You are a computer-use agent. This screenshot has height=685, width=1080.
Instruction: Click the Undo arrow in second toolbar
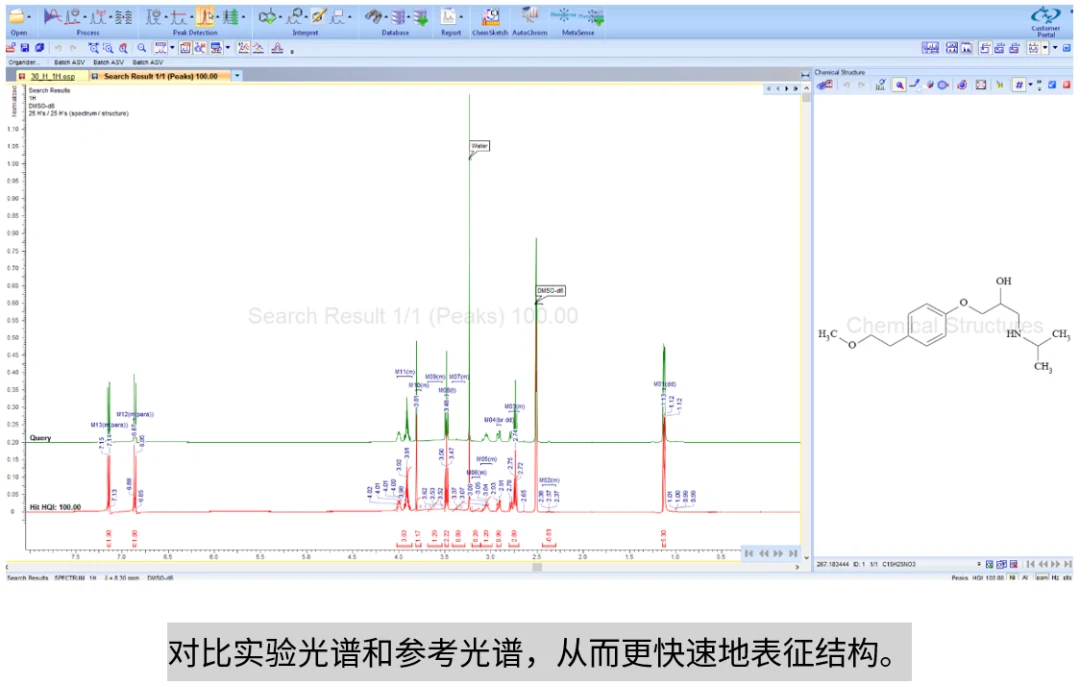point(58,48)
